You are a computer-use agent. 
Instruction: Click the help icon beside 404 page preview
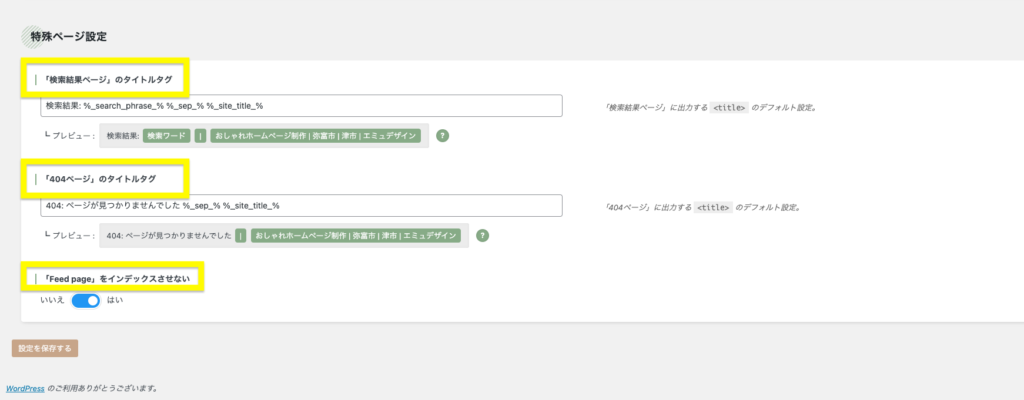click(483, 236)
